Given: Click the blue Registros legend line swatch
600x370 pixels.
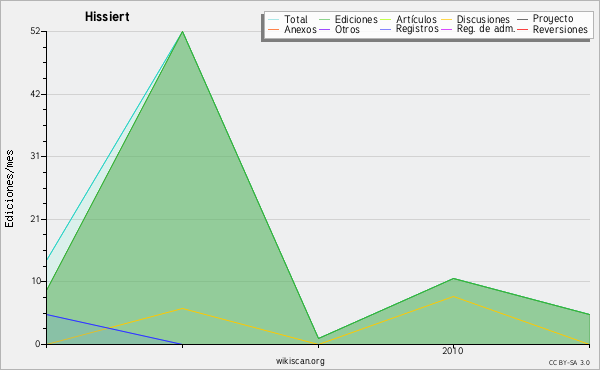Looking at the screenshot, I should pos(385,29).
